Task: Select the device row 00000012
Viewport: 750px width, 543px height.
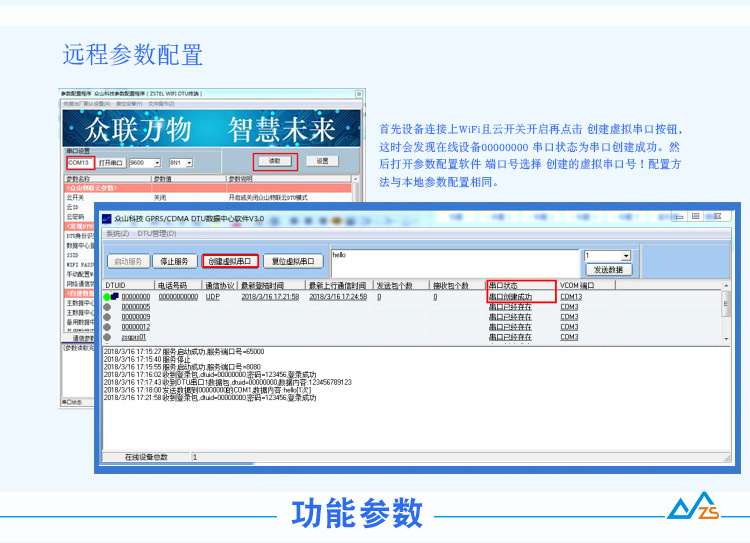Action: (412, 327)
